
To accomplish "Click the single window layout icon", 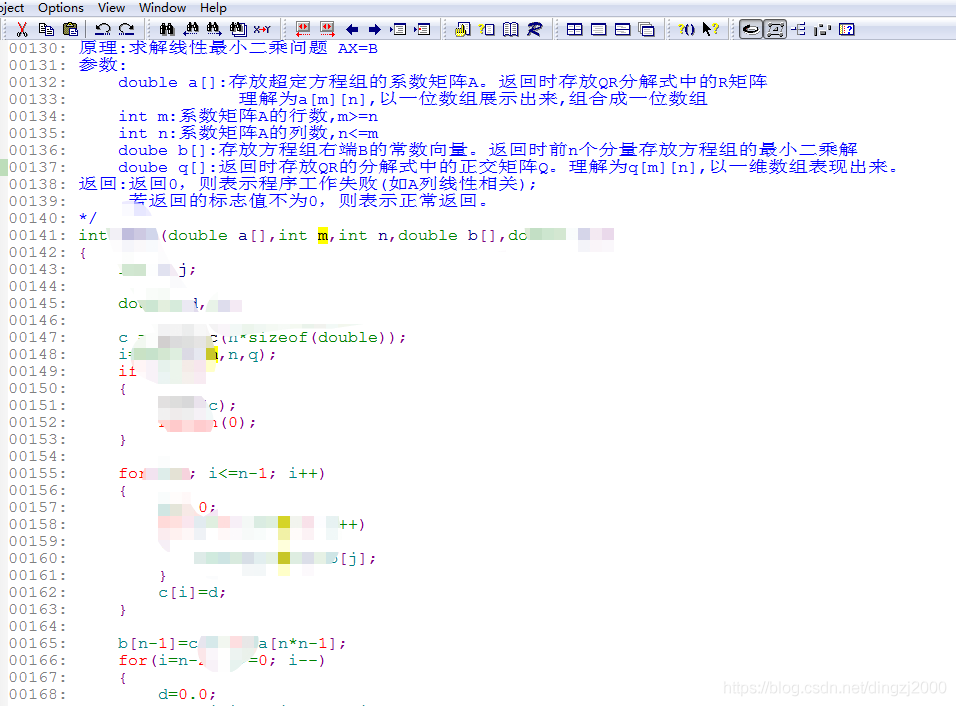I will click(599, 29).
